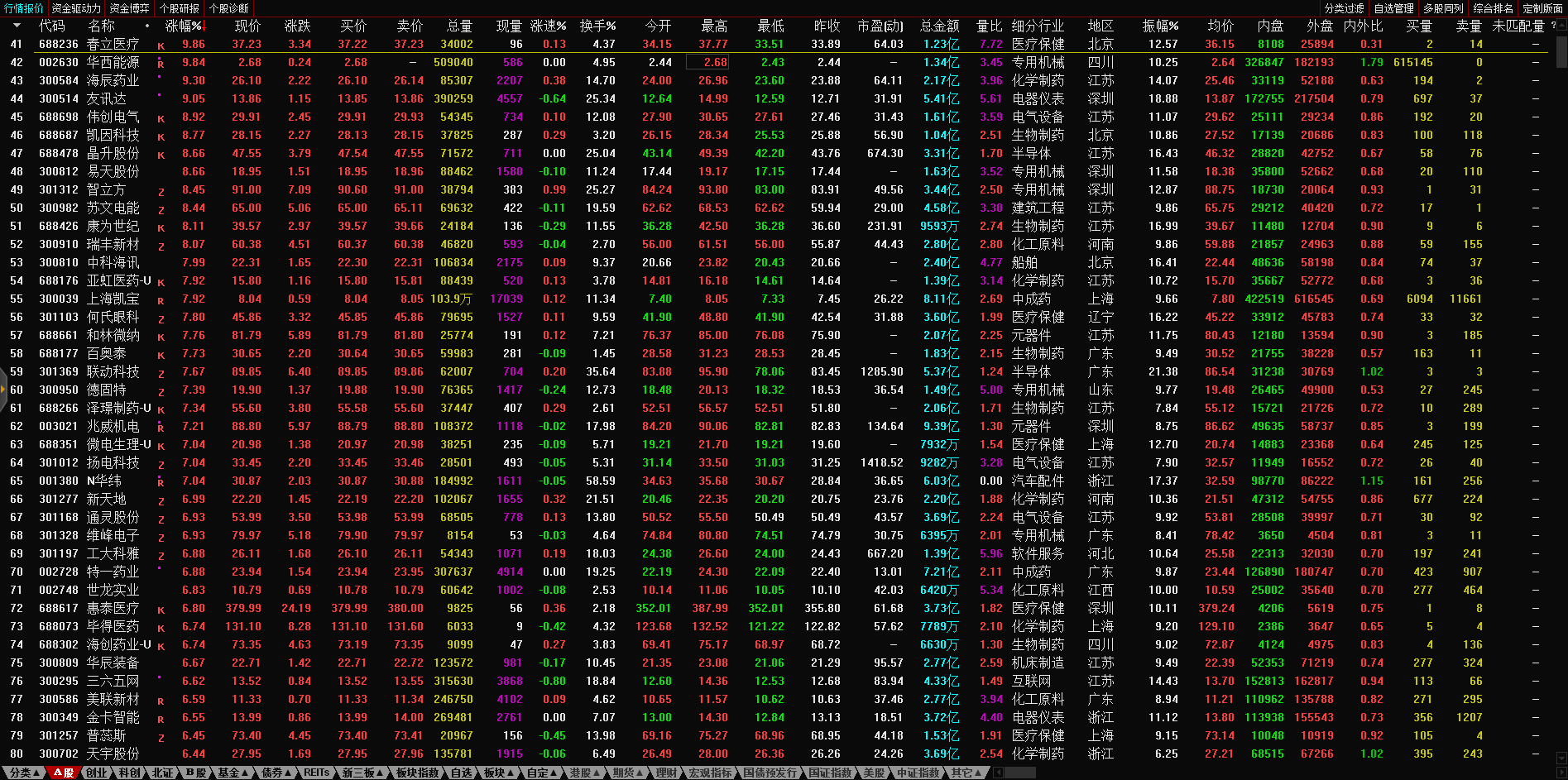Click the R marker icon beside 华西能源
Image resolution: width=1568 pixels, height=780 pixels.
point(161,64)
